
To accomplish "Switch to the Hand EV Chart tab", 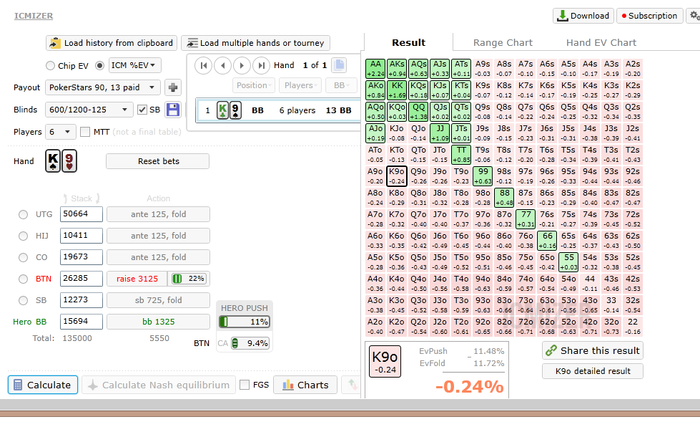I will (x=601, y=42).
